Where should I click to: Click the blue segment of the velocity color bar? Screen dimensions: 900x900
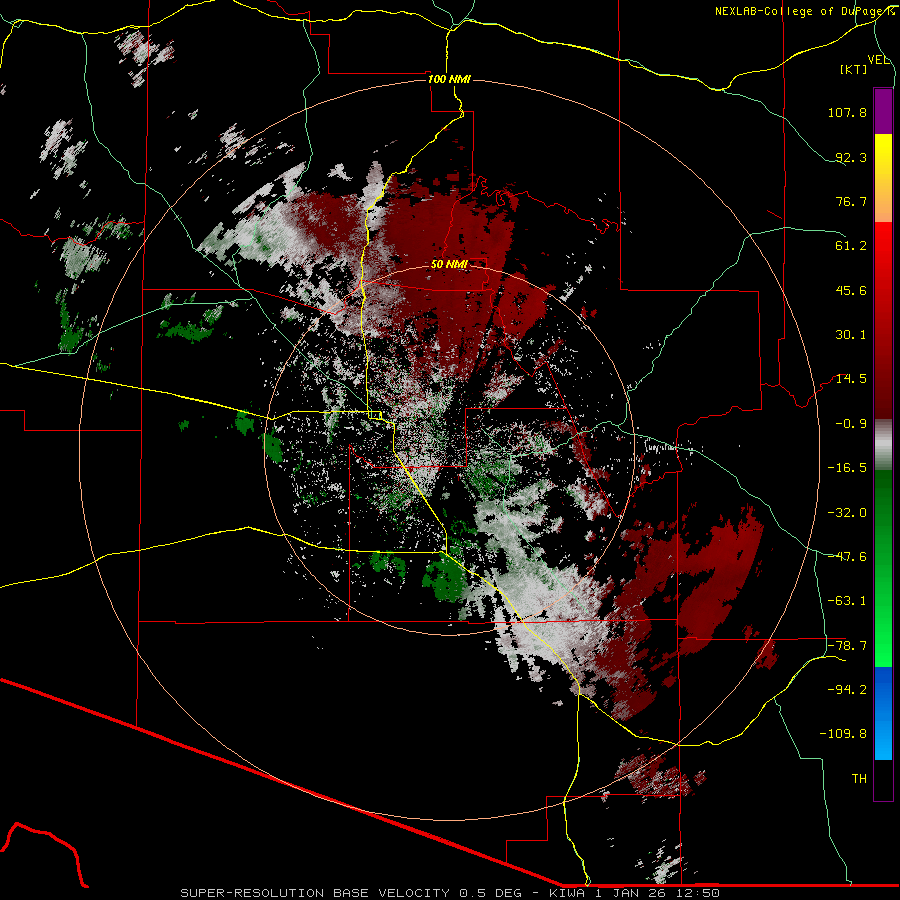point(883,713)
